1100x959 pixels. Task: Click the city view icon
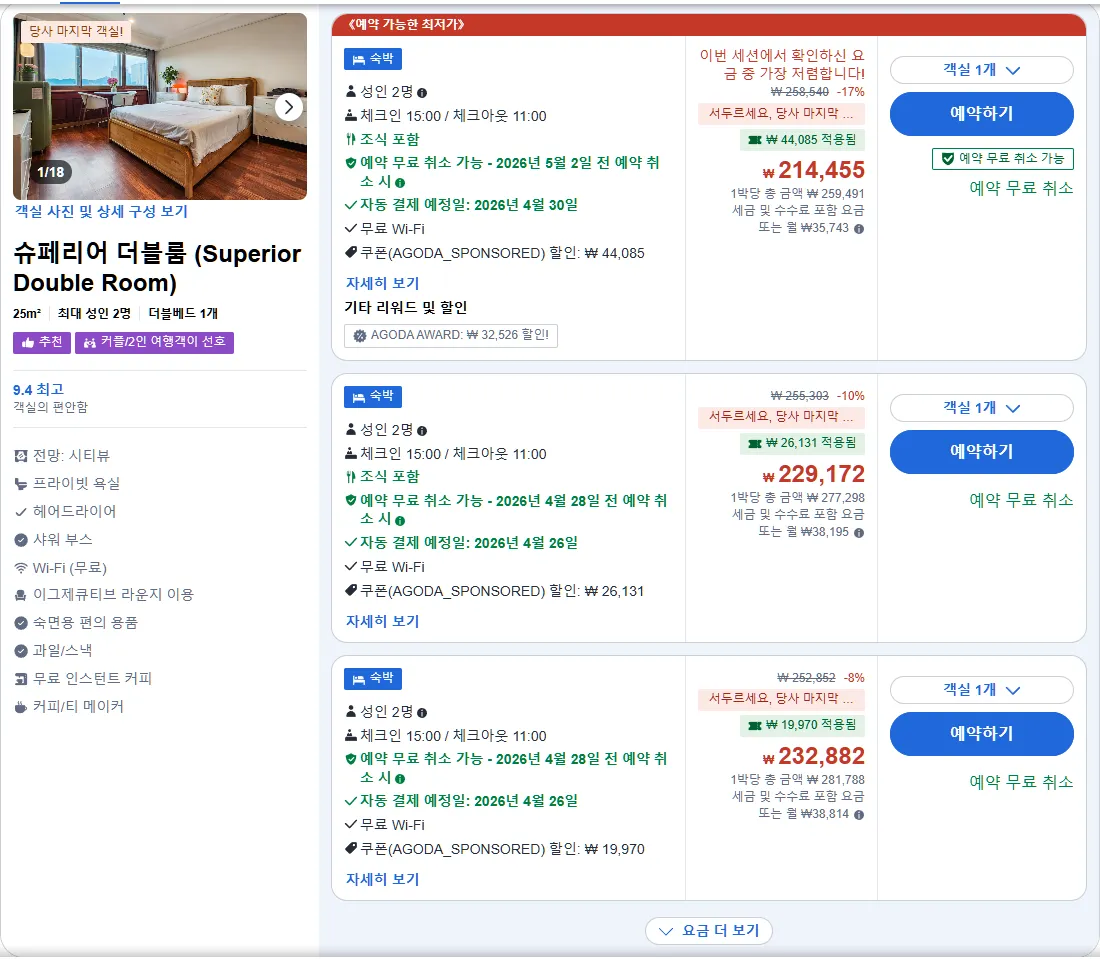pos(21,456)
